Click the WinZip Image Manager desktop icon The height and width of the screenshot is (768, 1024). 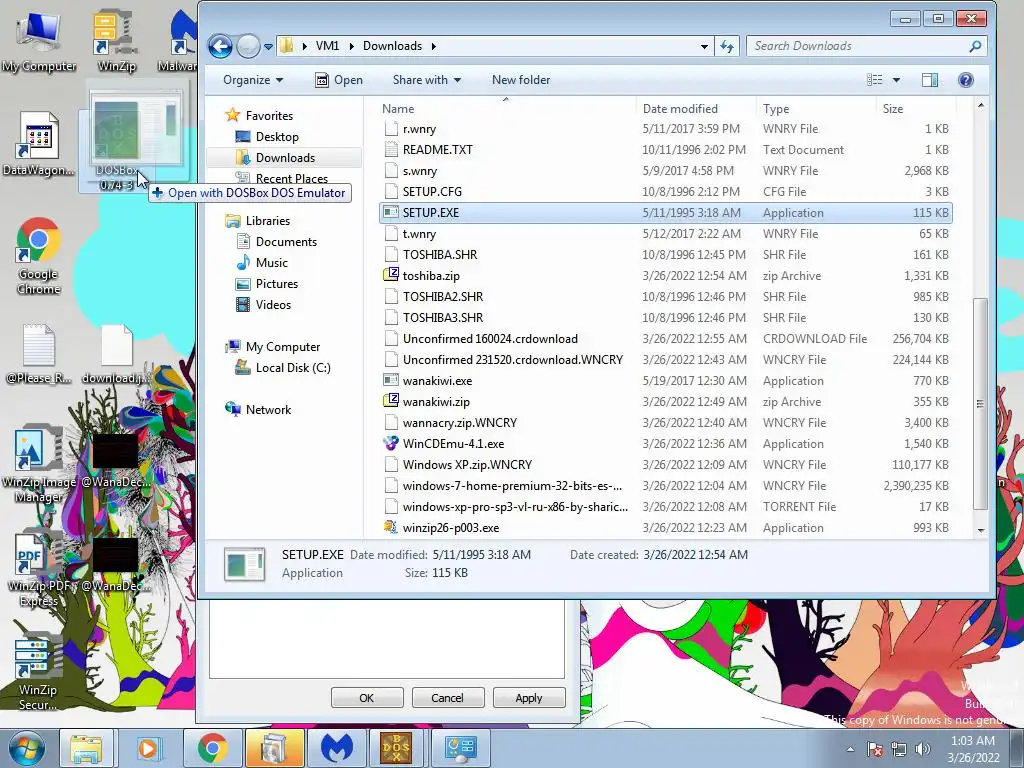point(39,465)
